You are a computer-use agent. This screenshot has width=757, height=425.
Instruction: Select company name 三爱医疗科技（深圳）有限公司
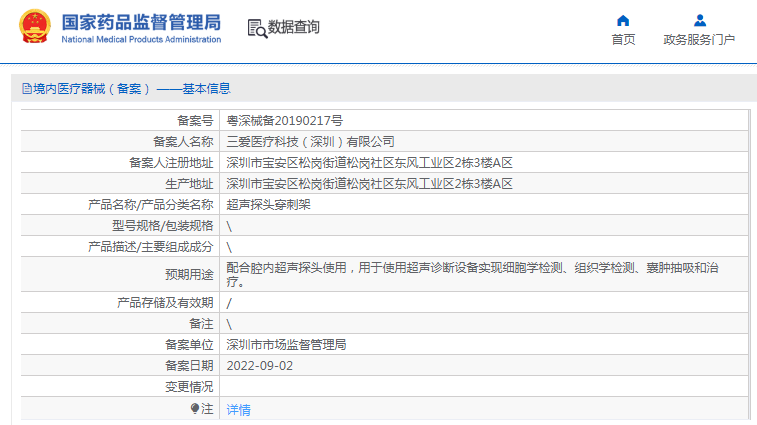point(310,142)
